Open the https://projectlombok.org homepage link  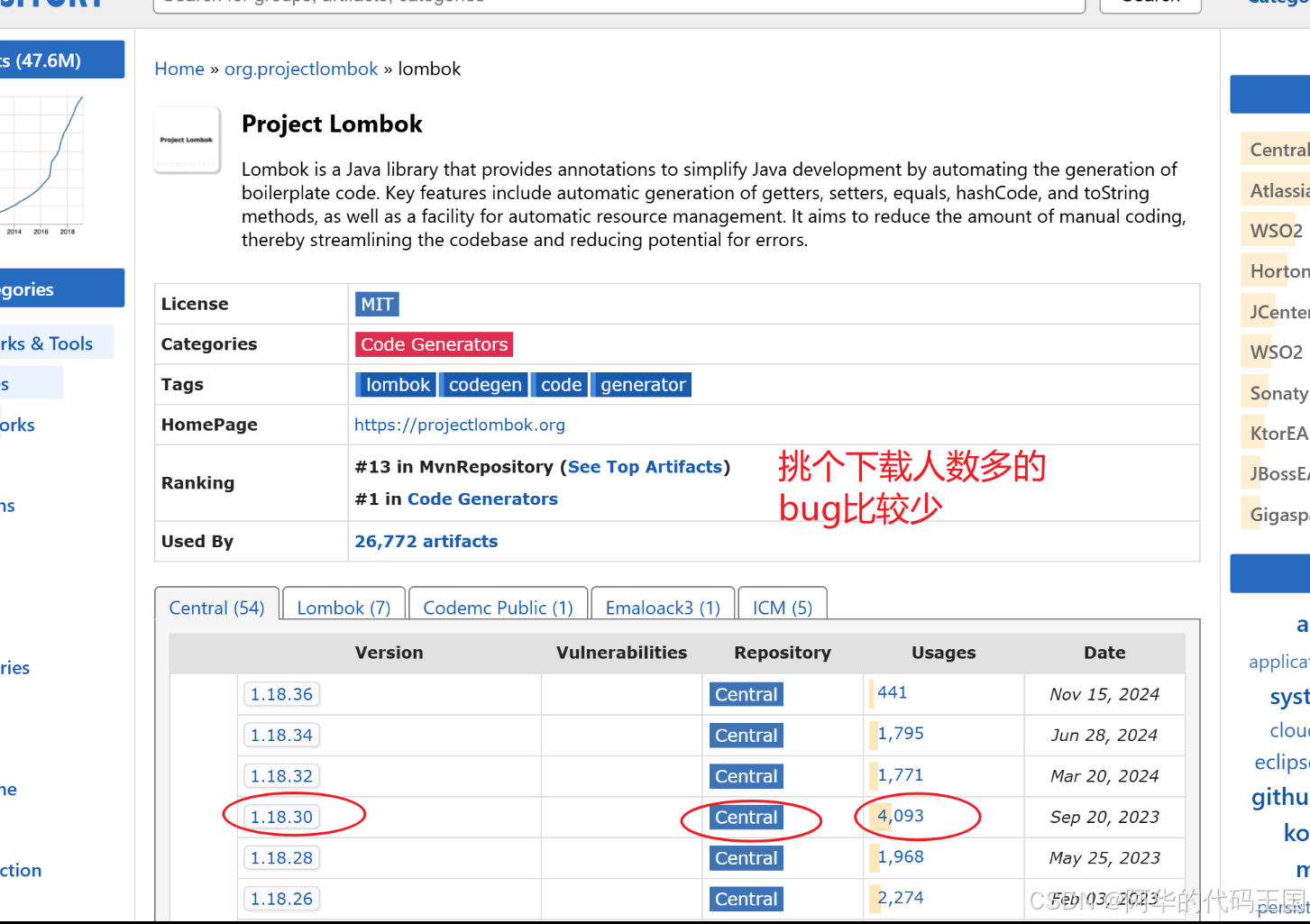point(460,425)
